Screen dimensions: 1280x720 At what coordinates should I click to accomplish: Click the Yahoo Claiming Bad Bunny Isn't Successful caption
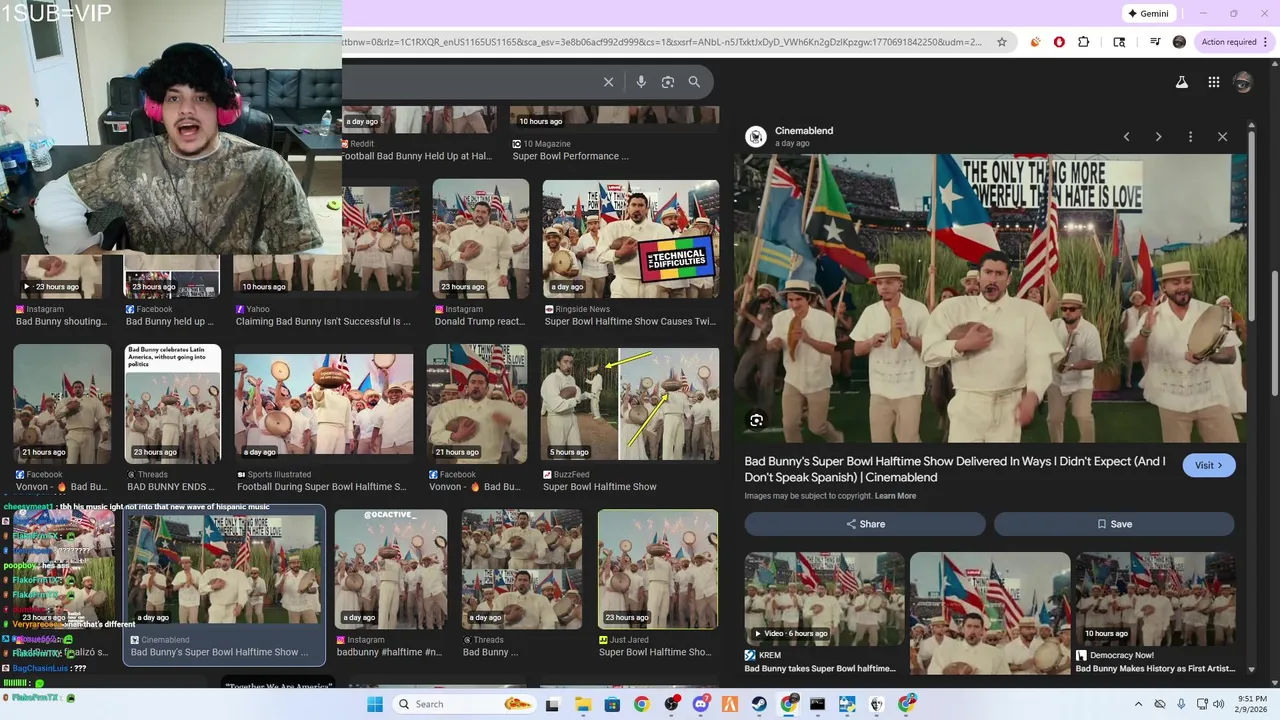click(323, 322)
